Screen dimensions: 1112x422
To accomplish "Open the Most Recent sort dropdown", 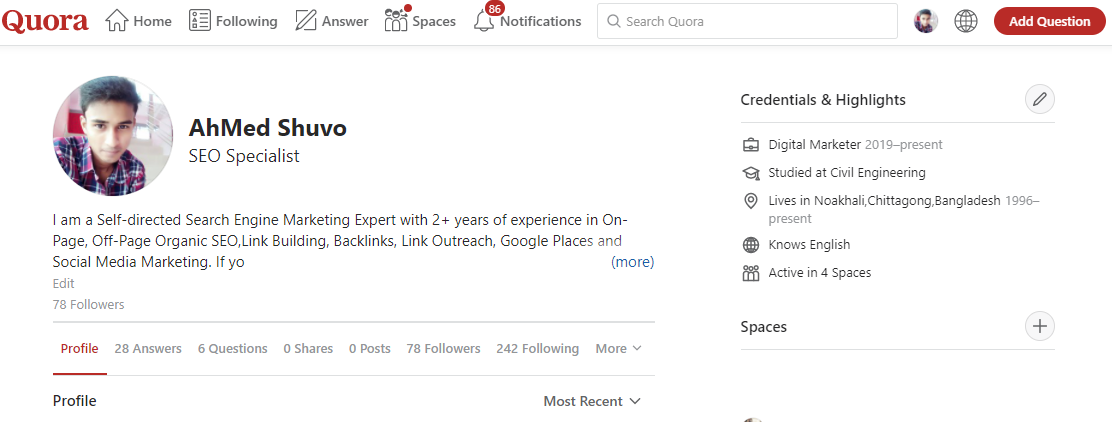I will [x=590, y=401].
